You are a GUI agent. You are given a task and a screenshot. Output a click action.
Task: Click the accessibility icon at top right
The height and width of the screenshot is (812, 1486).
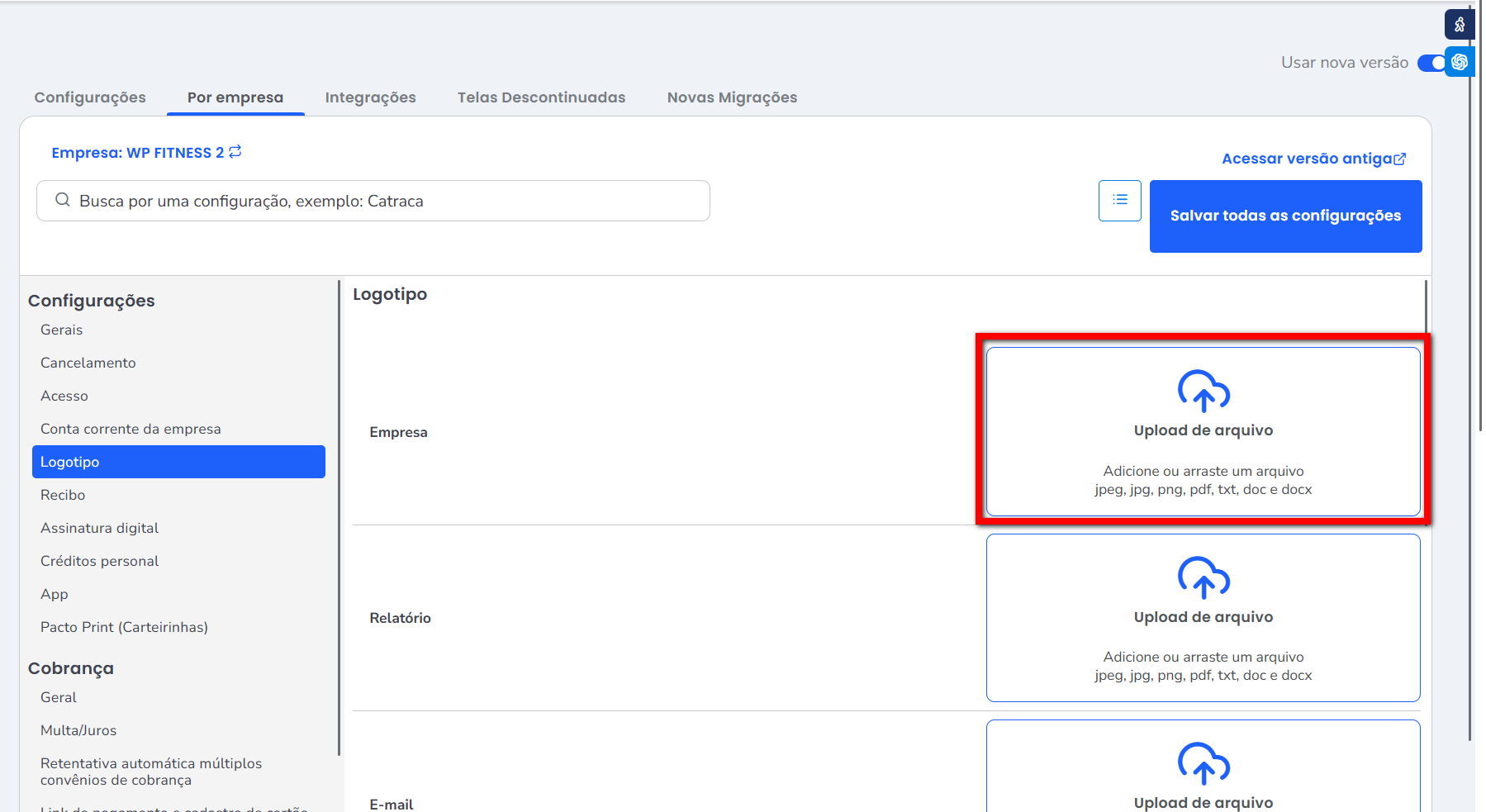[x=1459, y=25]
